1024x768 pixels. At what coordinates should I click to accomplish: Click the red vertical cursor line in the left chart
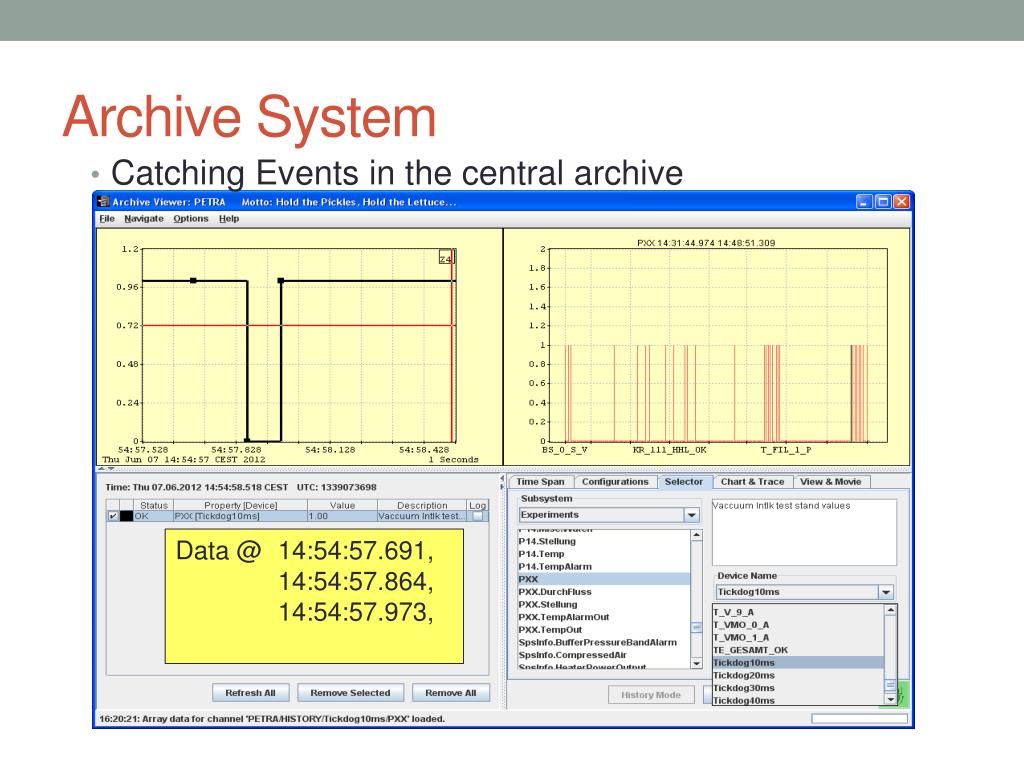pyautogui.click(x=452, y=346)
